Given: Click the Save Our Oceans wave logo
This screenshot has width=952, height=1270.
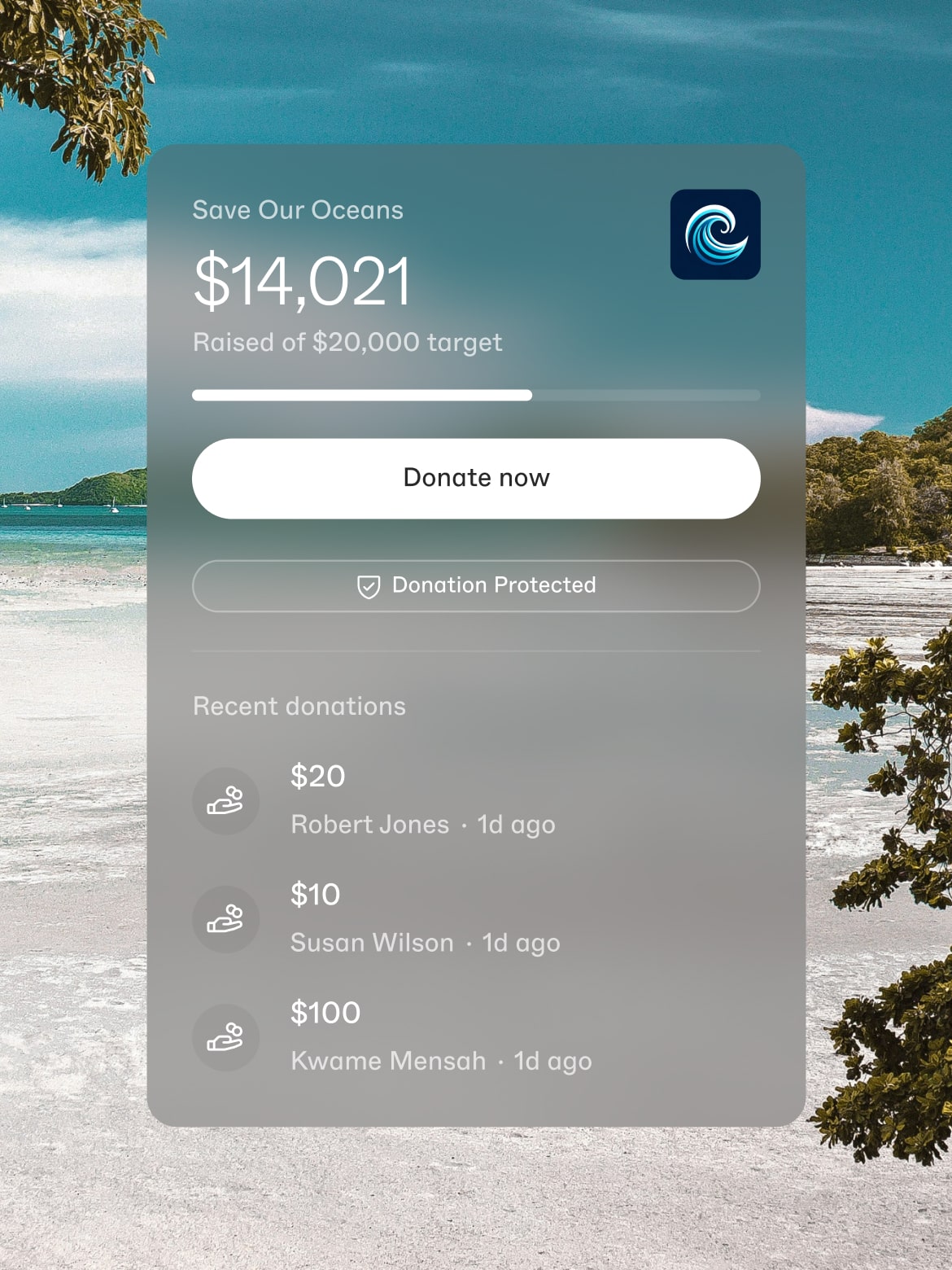Looking at the screenshot, I should coord(715,234).
